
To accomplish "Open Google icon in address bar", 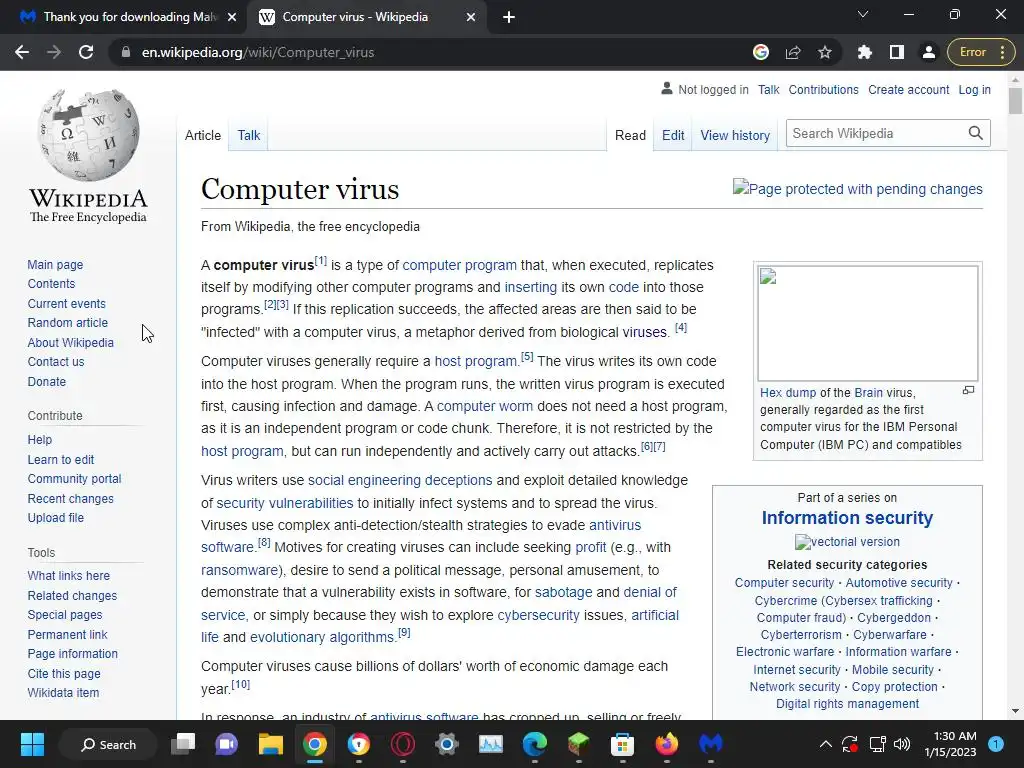I will pos(761,52).
